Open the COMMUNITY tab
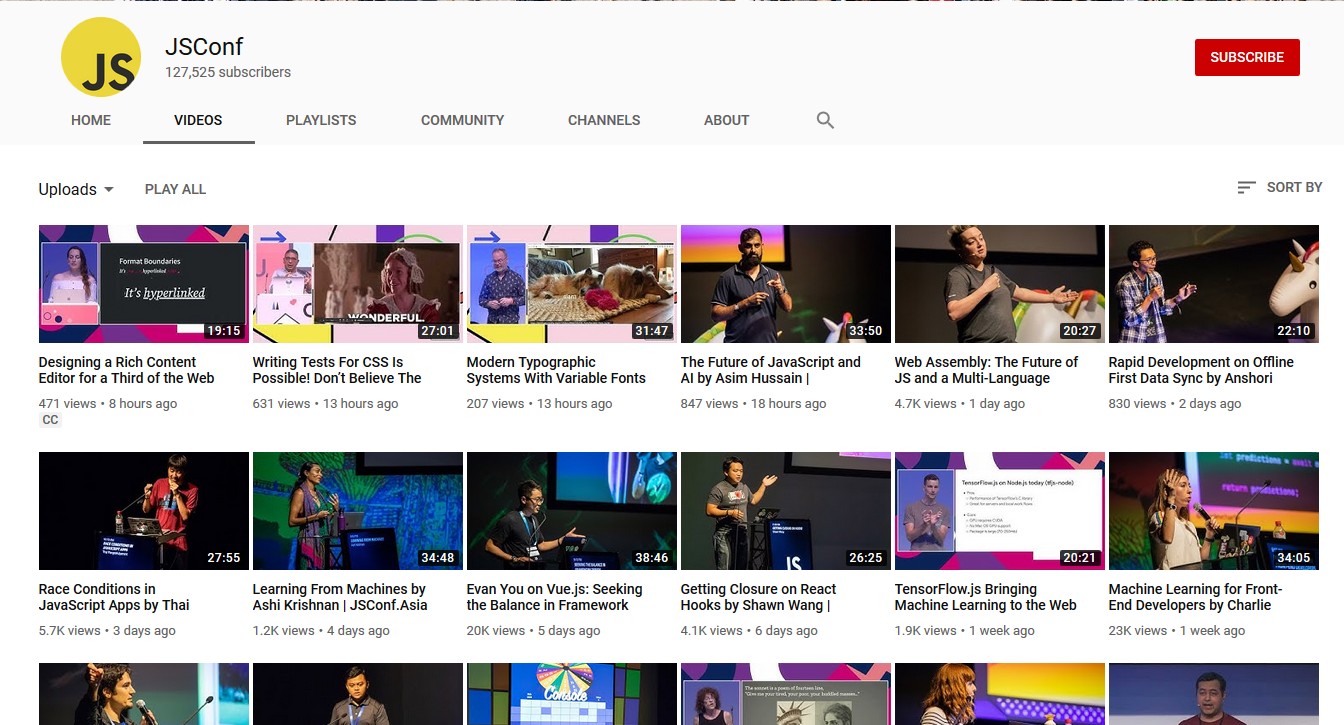The image size is (1344, 725). point(462,120)
